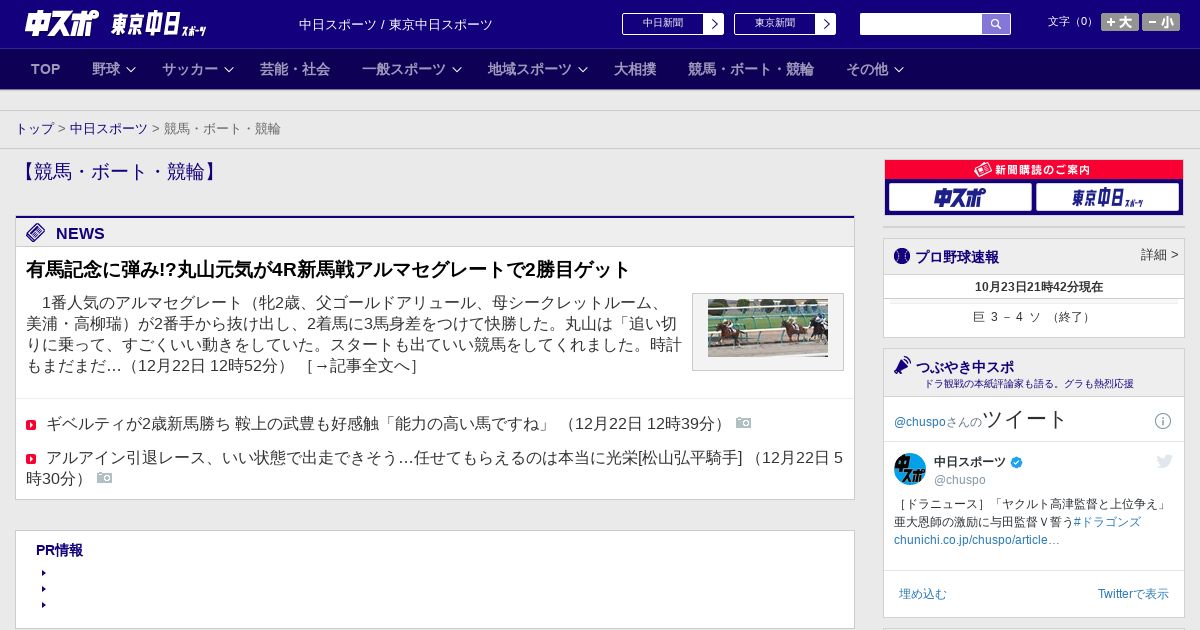
Task: Expand the 一般スポーツ menu
Action: tap(412, 69)
